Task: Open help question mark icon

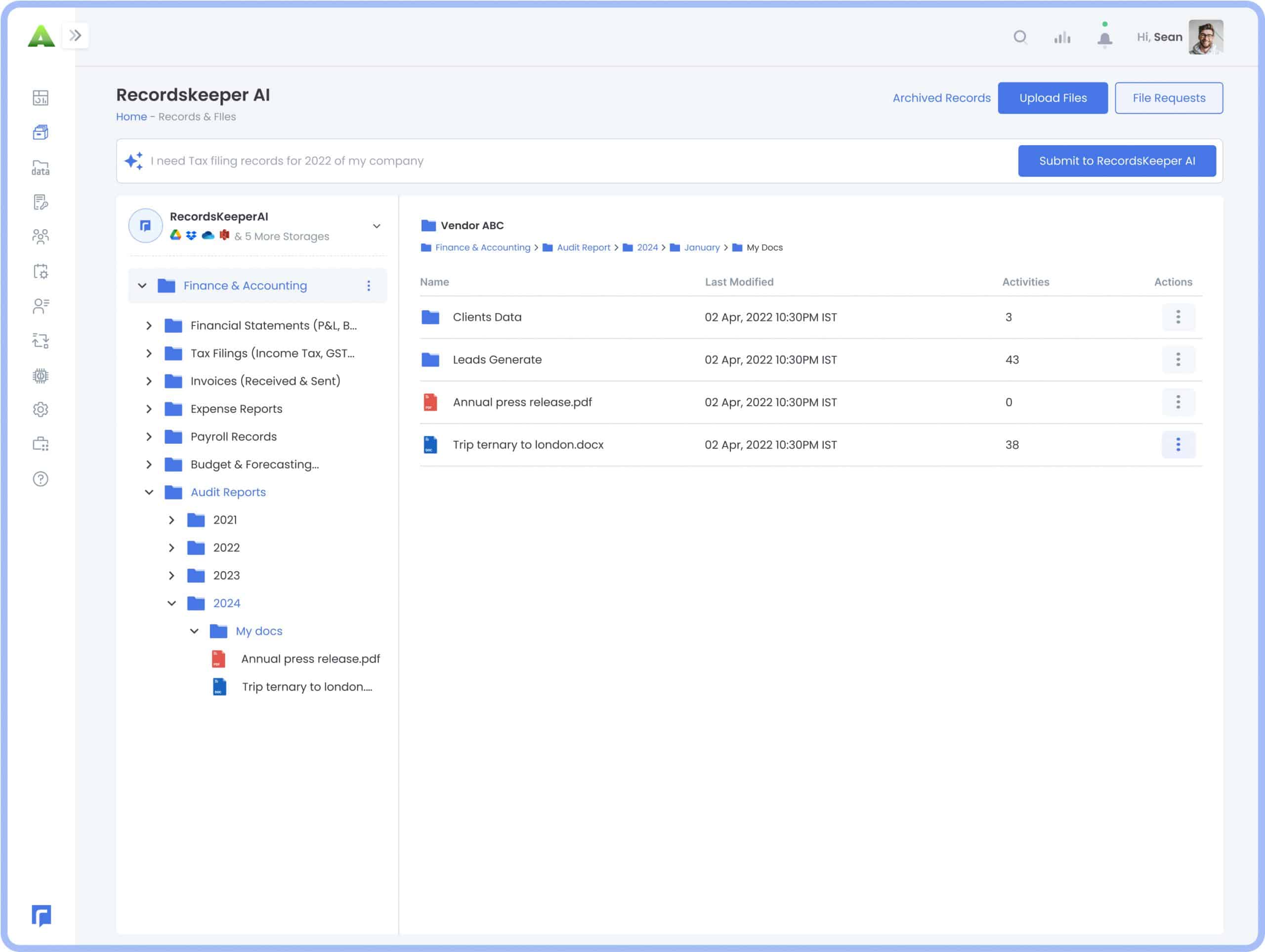Action: [41, 479]
